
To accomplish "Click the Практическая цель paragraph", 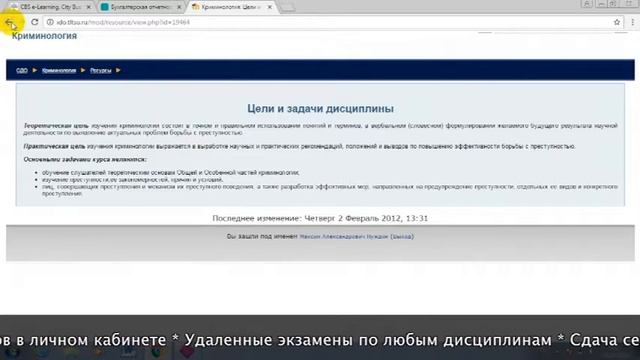I will click(x=299, y=146).
